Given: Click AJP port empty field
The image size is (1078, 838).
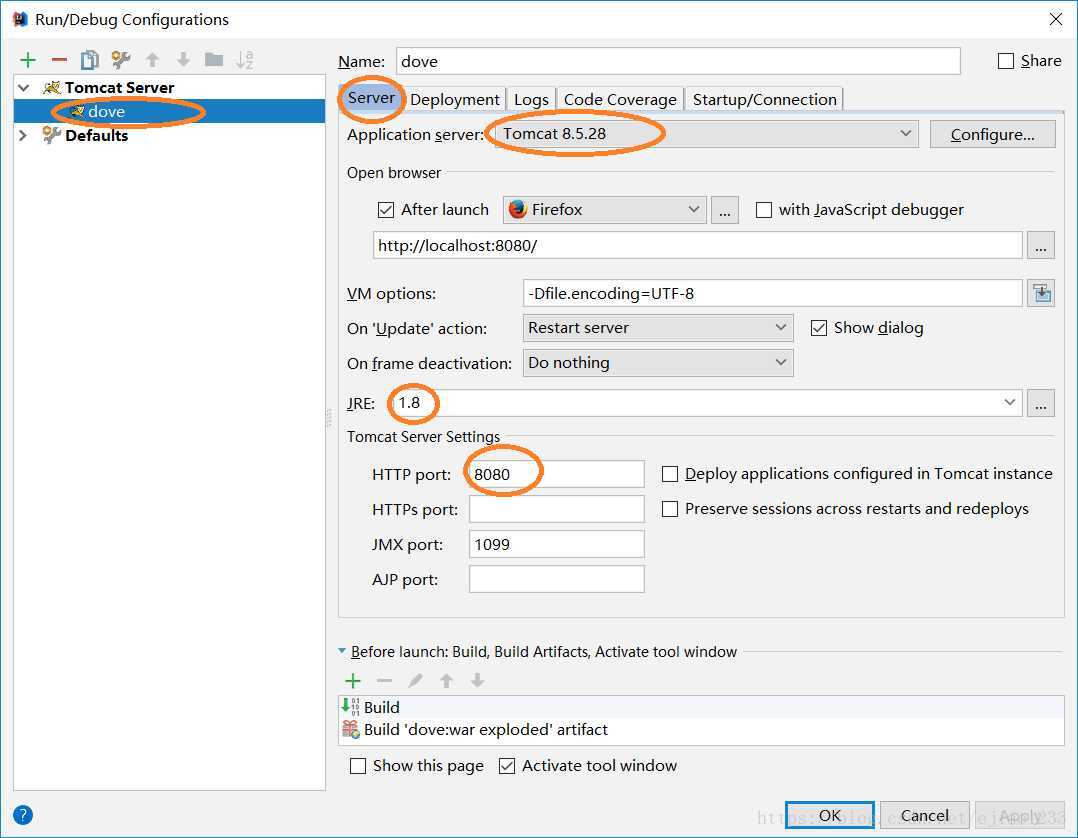Looking at the screenshot, I should point(556,580).
